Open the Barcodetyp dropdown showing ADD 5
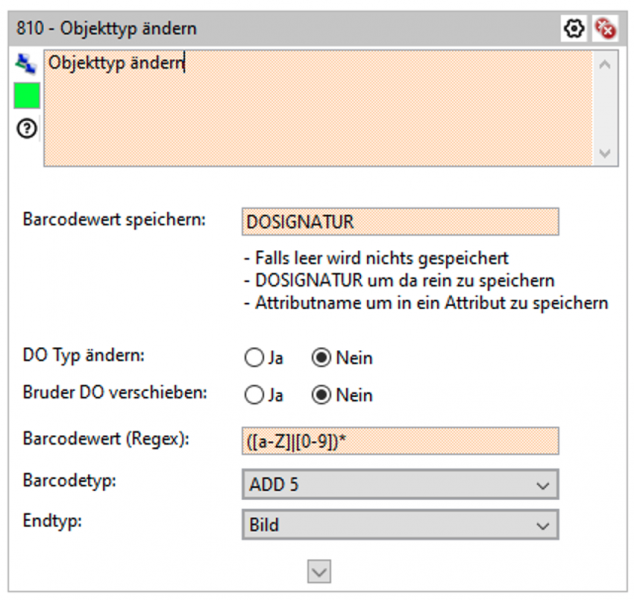The image size is (634, 600). [x=399, y=485]
